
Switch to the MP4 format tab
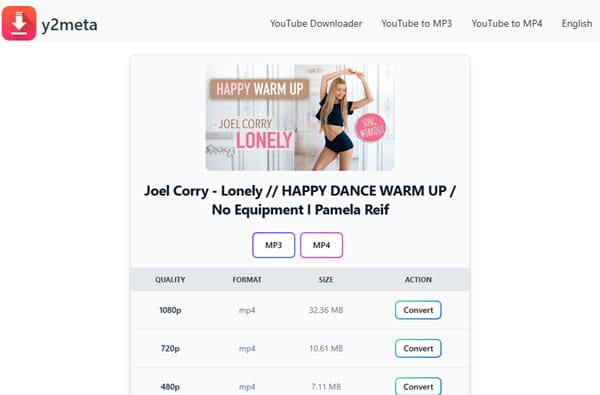click(321, 245)
